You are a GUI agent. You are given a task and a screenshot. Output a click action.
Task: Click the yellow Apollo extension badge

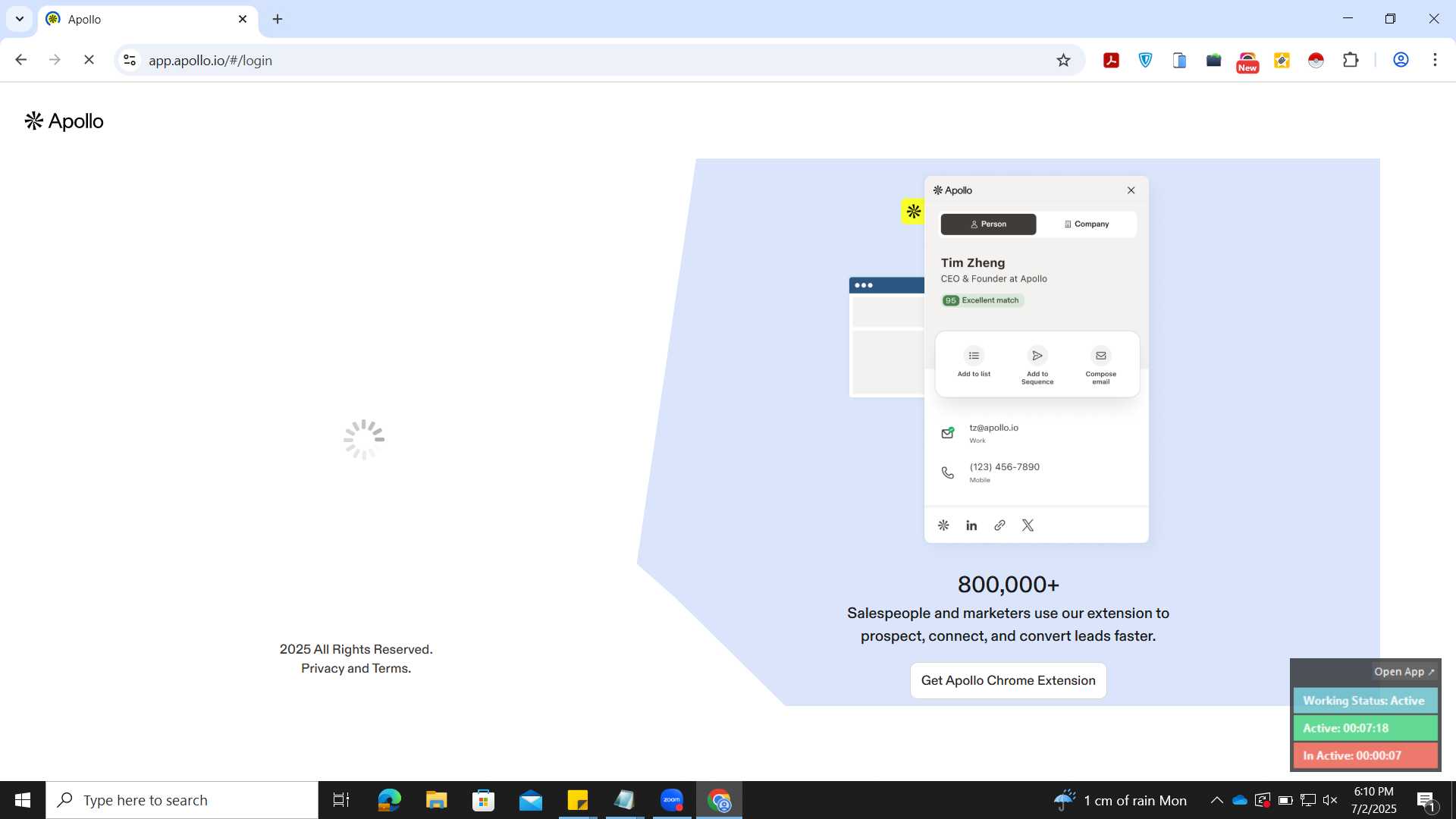tap(913, 211)
